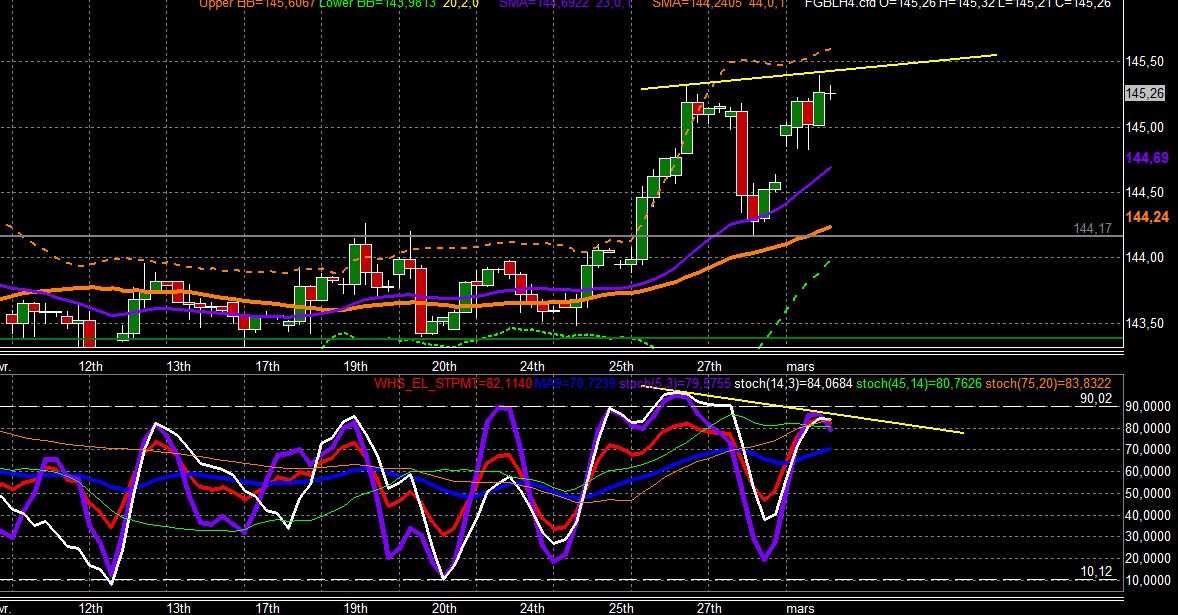Select 90,0000 on the stochastic axis

pos(1147,406)
